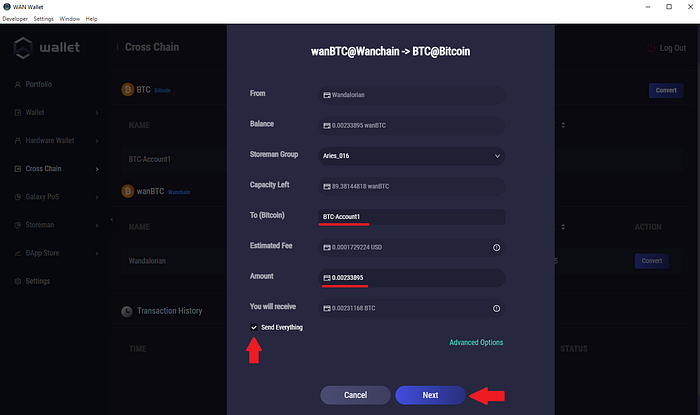Open the Window menu
Image resolution: width=700 pixels, height=415 pixels.
pos(70,19)
